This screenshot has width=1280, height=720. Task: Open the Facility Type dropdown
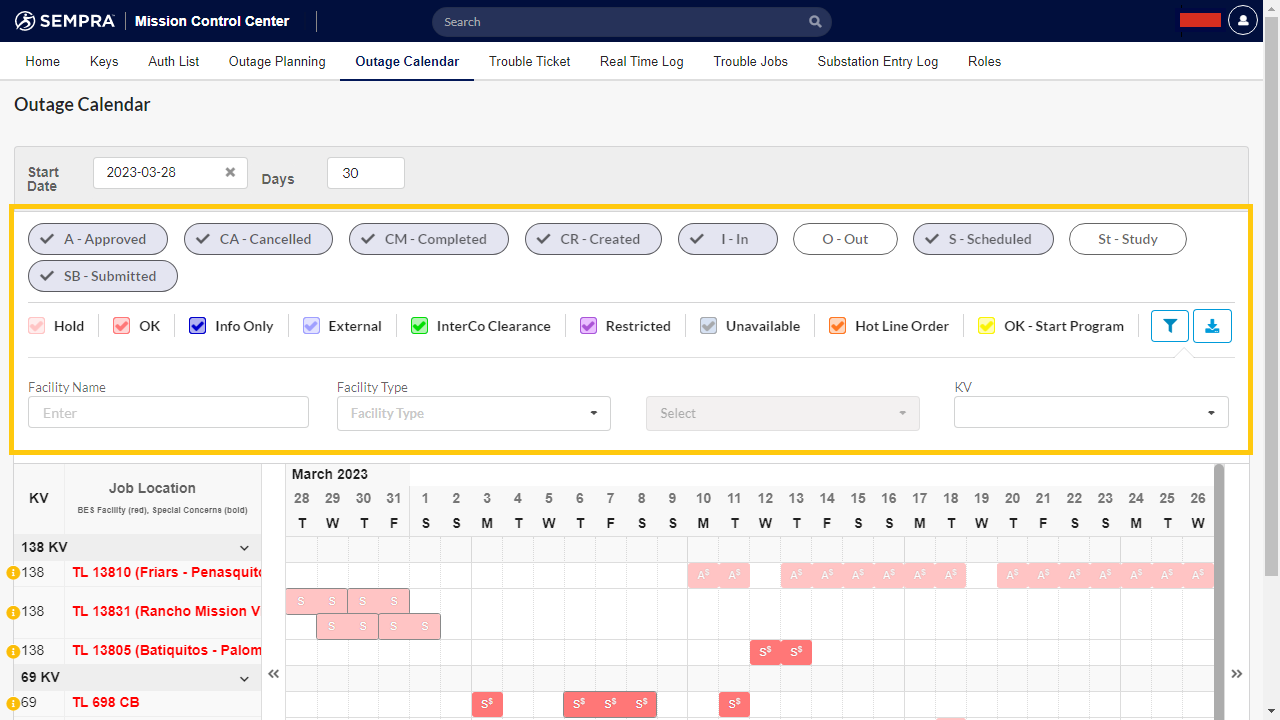[473, 412]
